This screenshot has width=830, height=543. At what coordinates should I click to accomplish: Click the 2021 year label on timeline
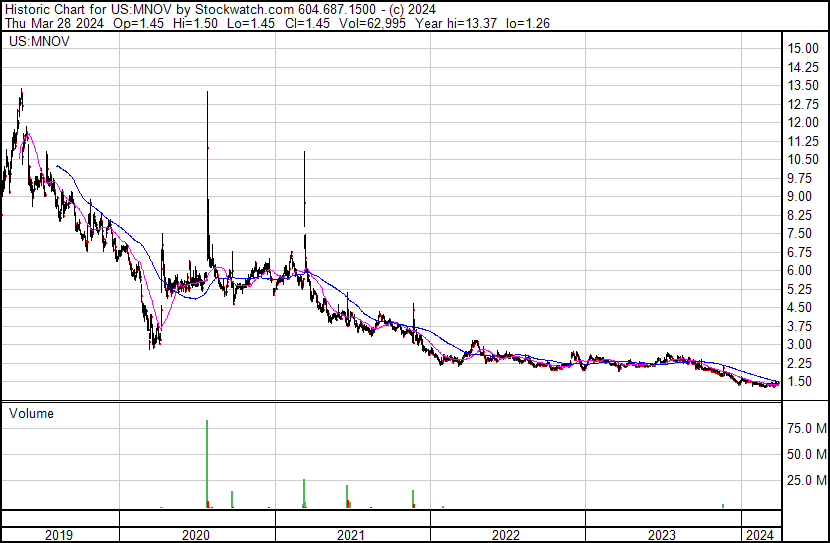352,535
